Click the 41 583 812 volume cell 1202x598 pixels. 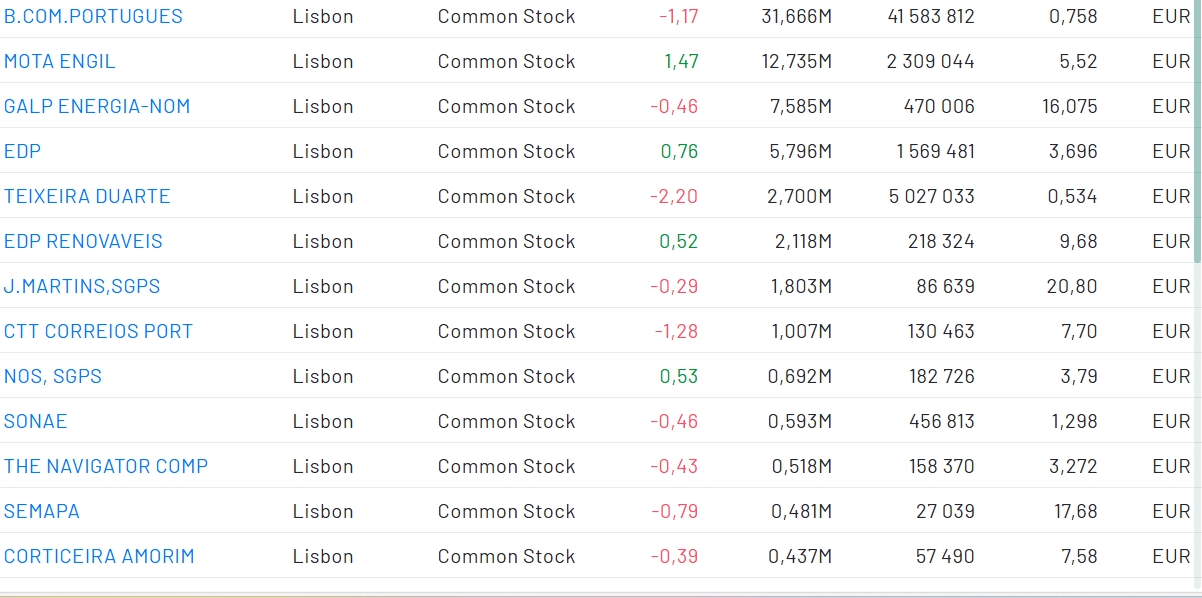tap(930, 16)
